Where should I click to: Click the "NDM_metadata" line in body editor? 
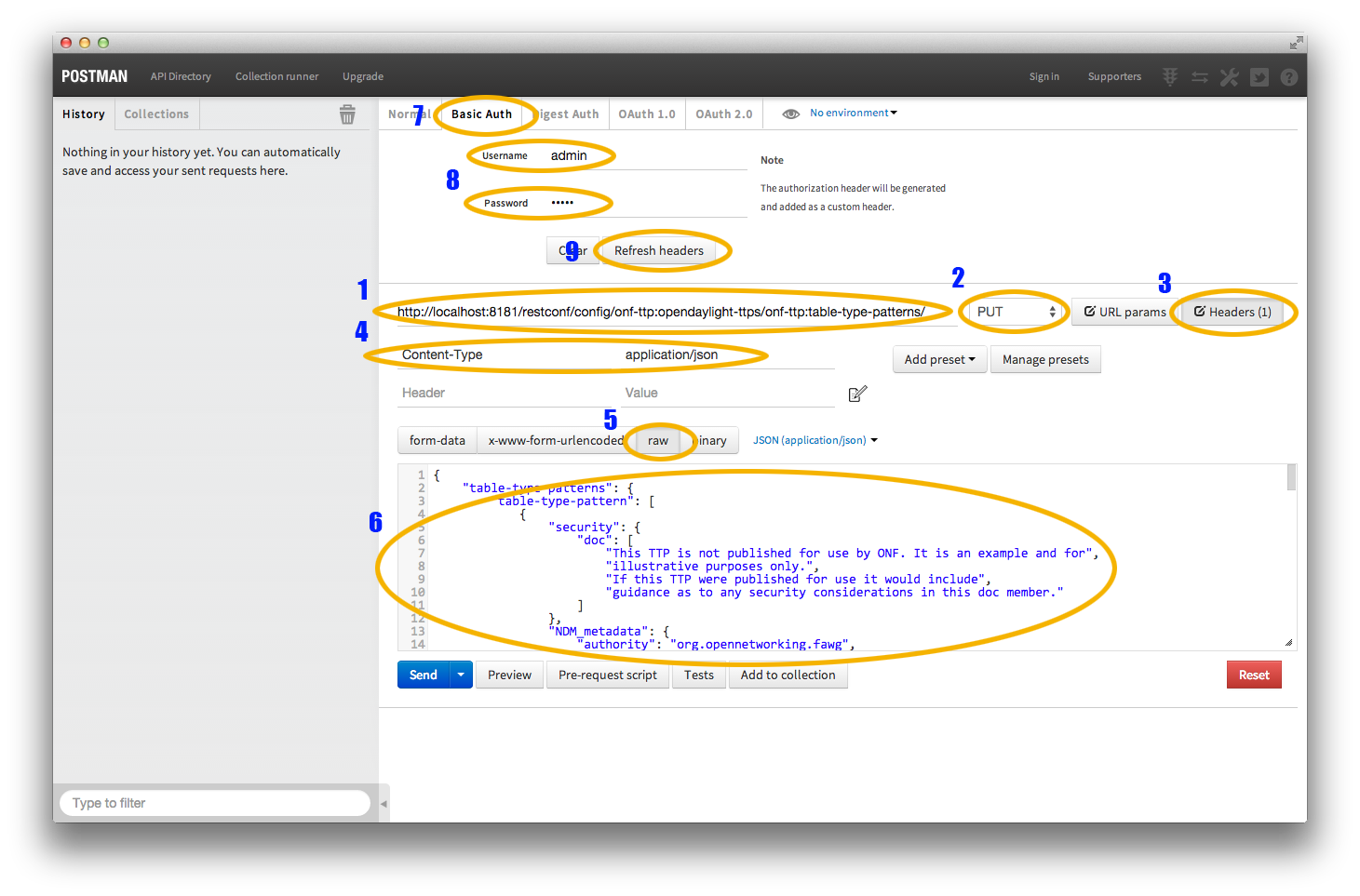[x=609, y=631]
